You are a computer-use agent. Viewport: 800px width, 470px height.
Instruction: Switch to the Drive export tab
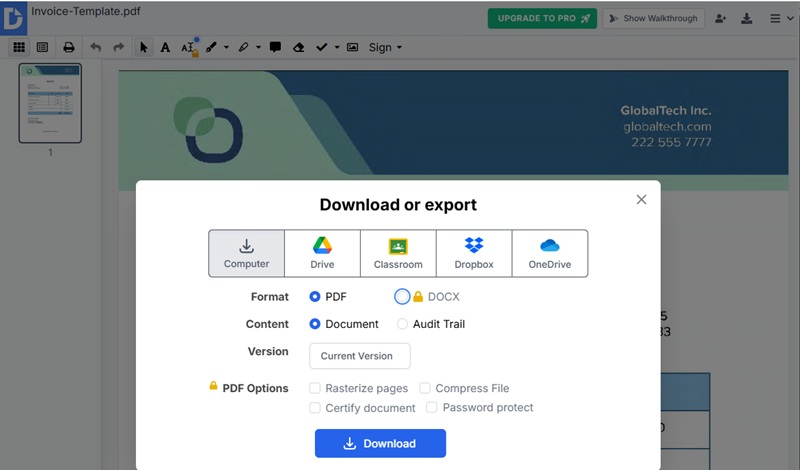point(322,253)
